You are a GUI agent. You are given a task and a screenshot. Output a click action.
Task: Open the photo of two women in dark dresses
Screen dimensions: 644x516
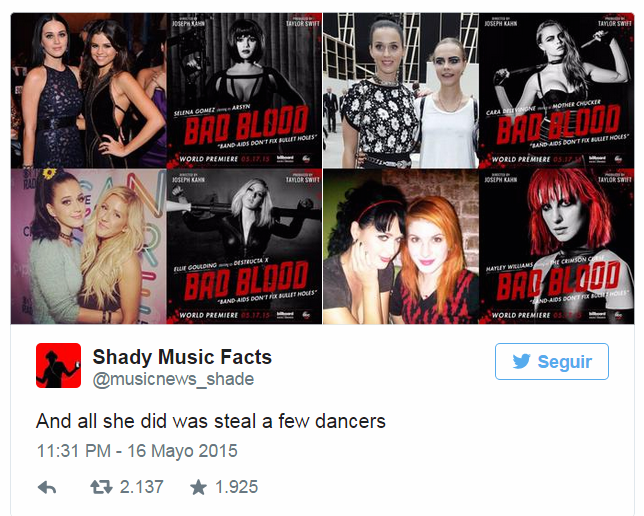pyautogui.click(x=88, y=90)
